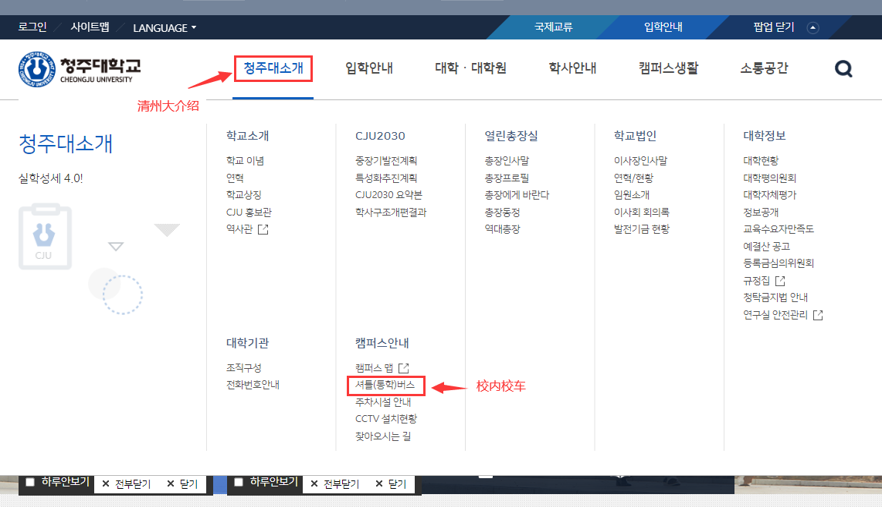Open 학사구조개편결과 link
The width and height of the screenshot is (883, 508).
[x=391, y=212]
